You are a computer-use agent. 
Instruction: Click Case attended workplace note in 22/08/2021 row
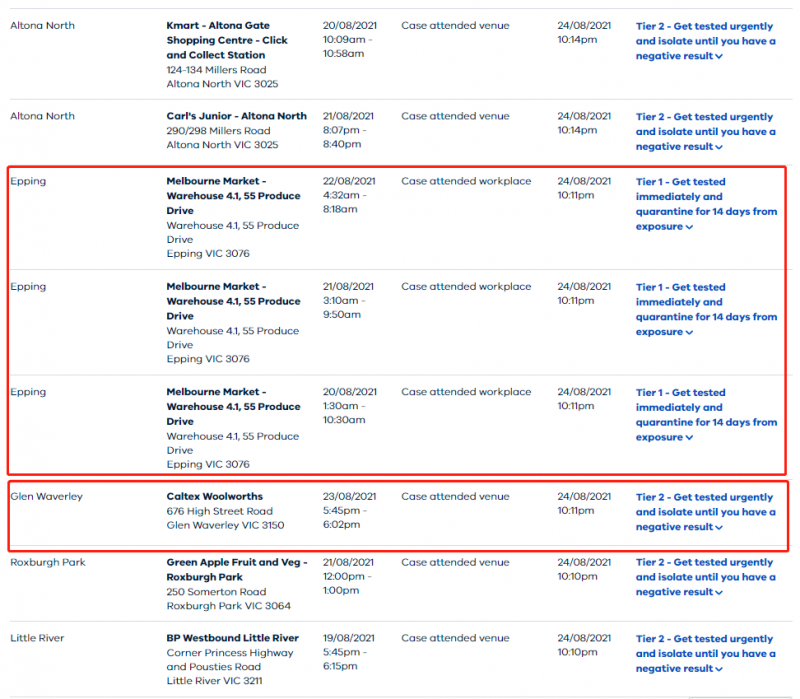[466, 181]
